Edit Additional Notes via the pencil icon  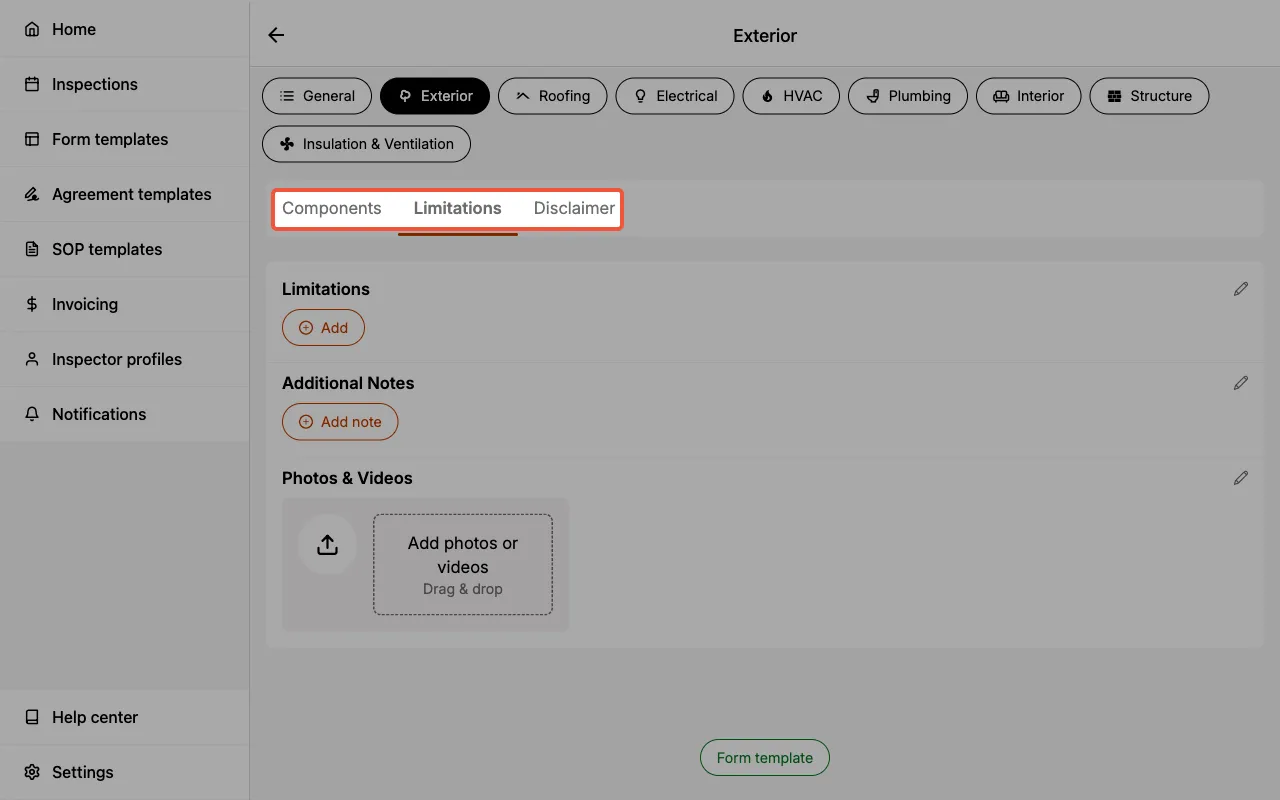[x=1241, y=382]
